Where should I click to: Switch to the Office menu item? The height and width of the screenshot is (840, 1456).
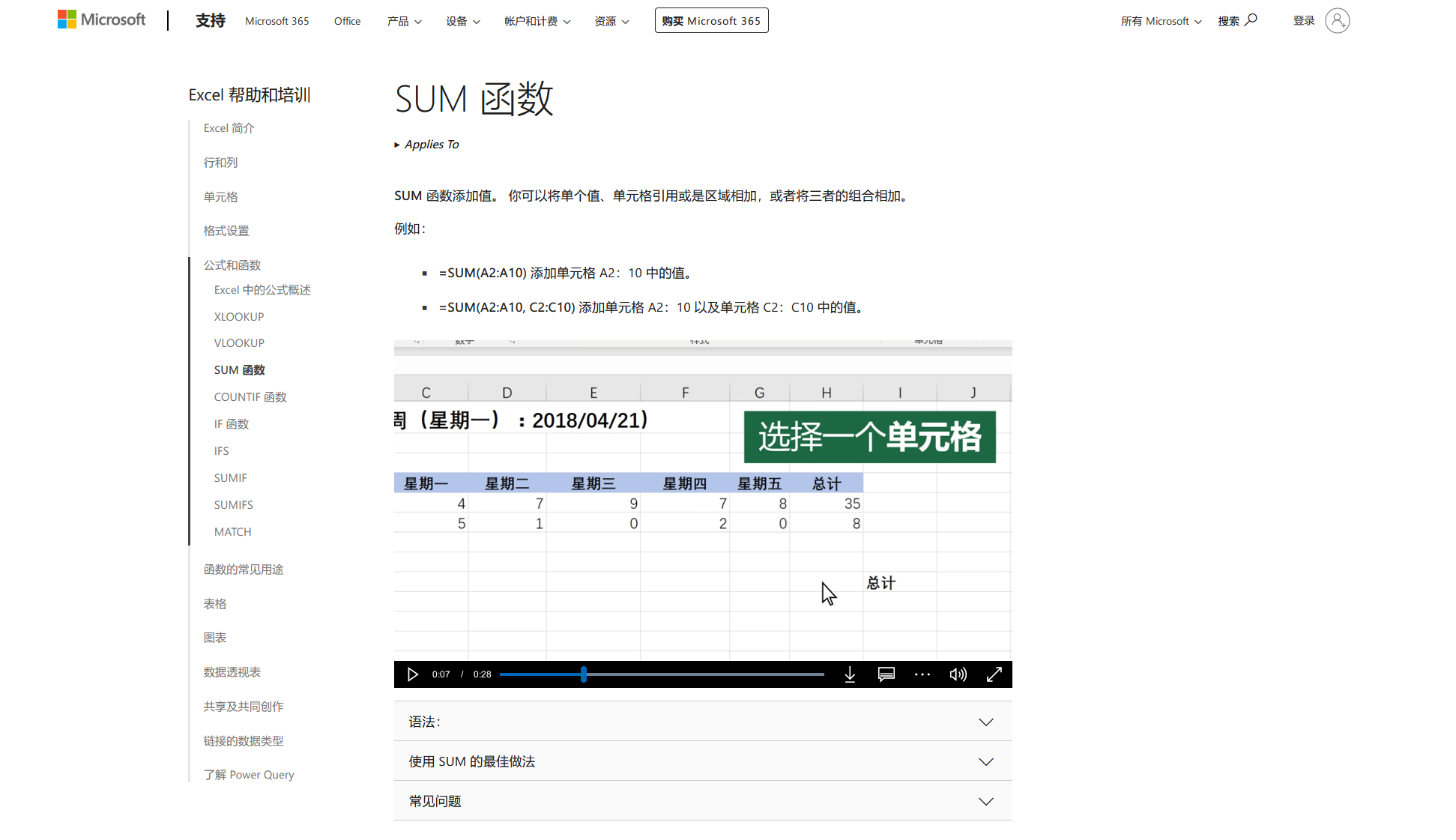coord(347,21)
